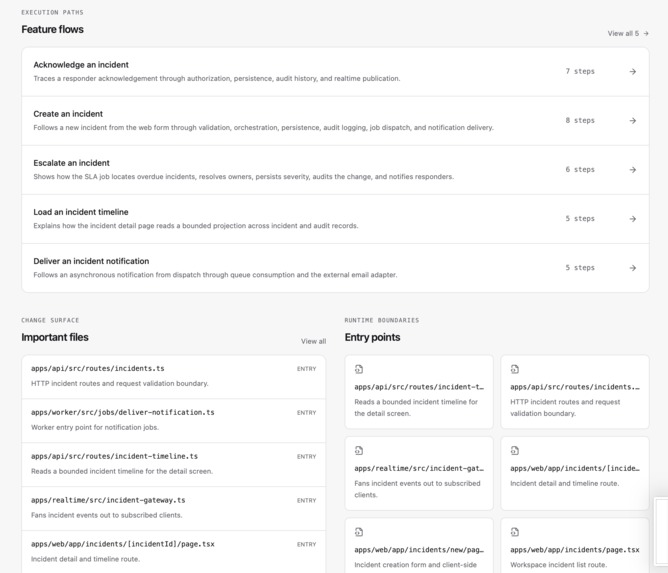Click 'Reads a bounded incident timeline' entry point text
Image resolution: width=668 pixels, height=573 pixels.
click(416, 407)
